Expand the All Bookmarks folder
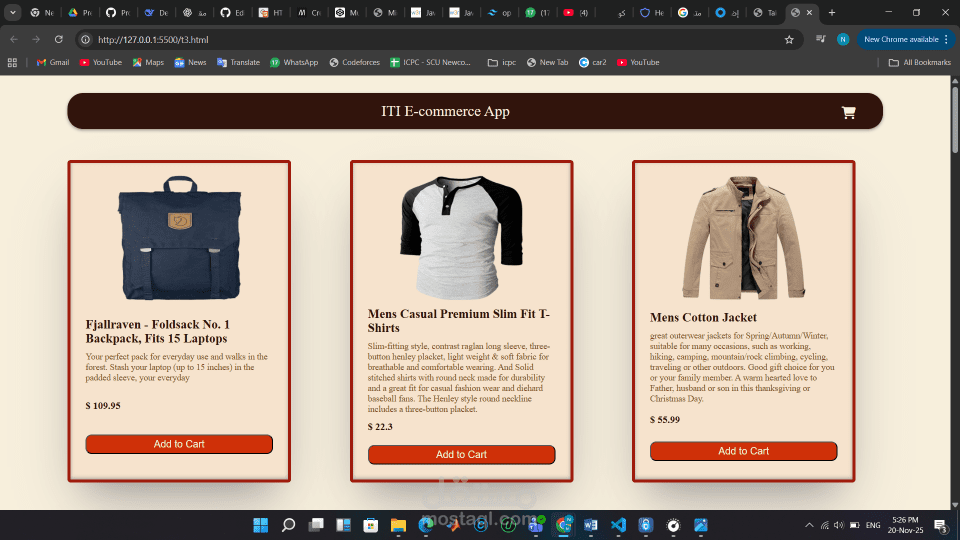The width and height of the screenshot is (960, 540). coord(920,62)
